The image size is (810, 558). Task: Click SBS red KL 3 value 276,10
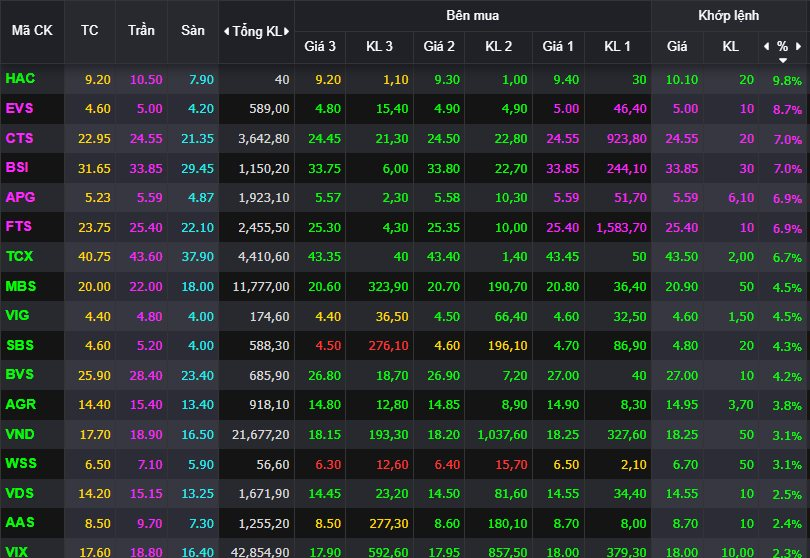(x=388, y=346)
